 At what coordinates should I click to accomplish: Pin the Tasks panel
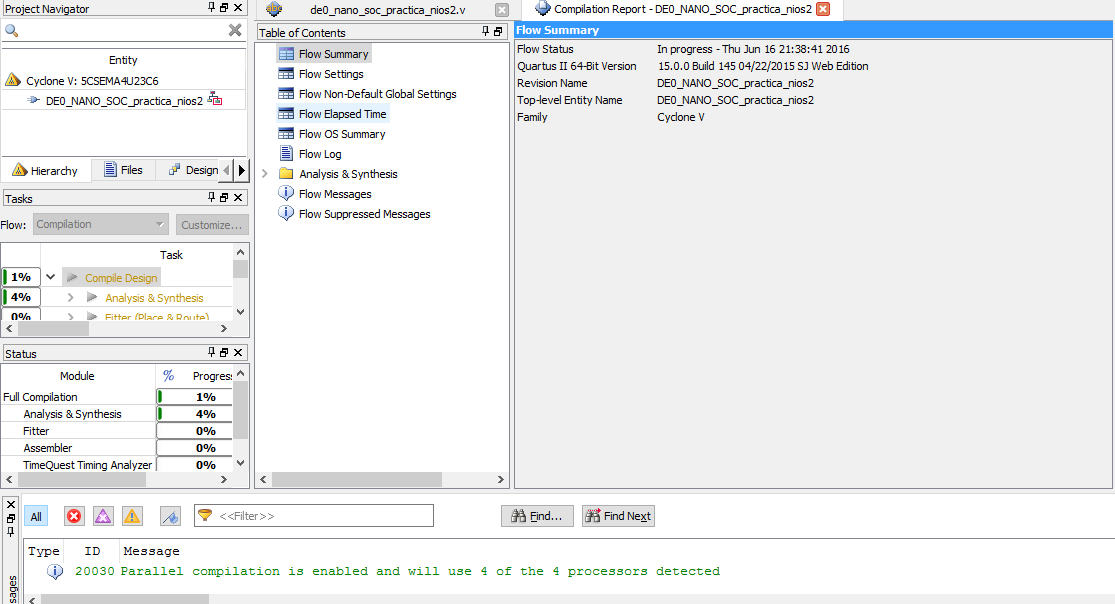[x=211, y=197]
